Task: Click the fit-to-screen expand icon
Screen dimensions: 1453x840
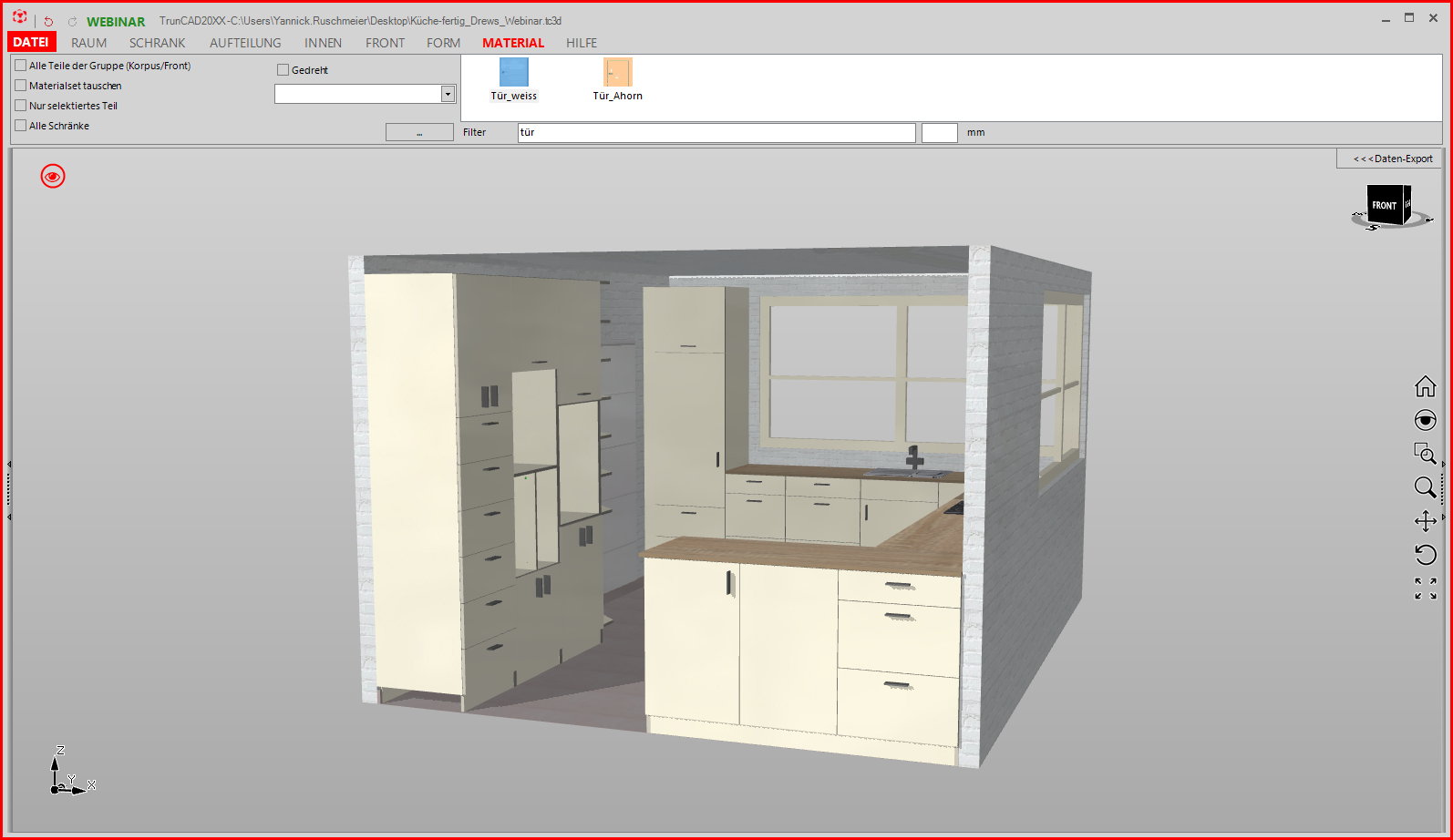Action: click(x=1425, y=589)
